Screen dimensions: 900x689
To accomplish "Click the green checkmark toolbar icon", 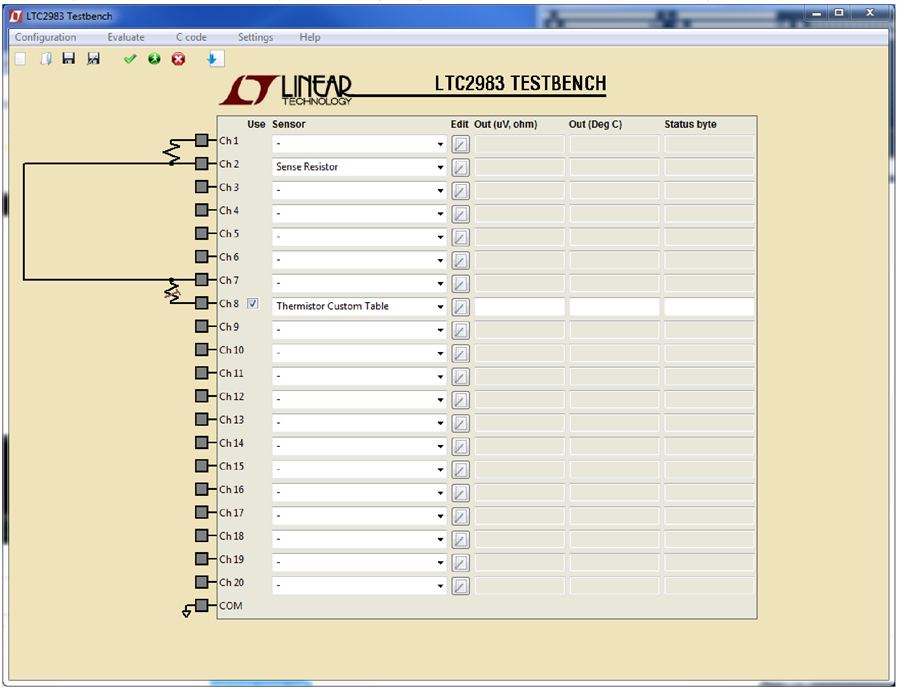I will pyautogui.click(x=130, y=59).
